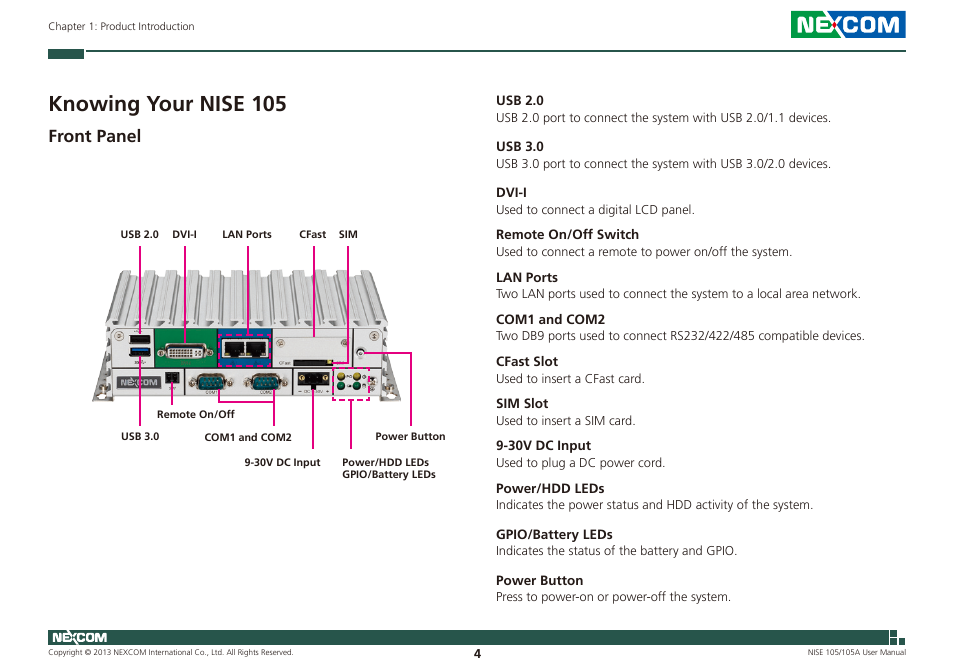Click the '9-30V DC Input' description heading

[543, 446]
